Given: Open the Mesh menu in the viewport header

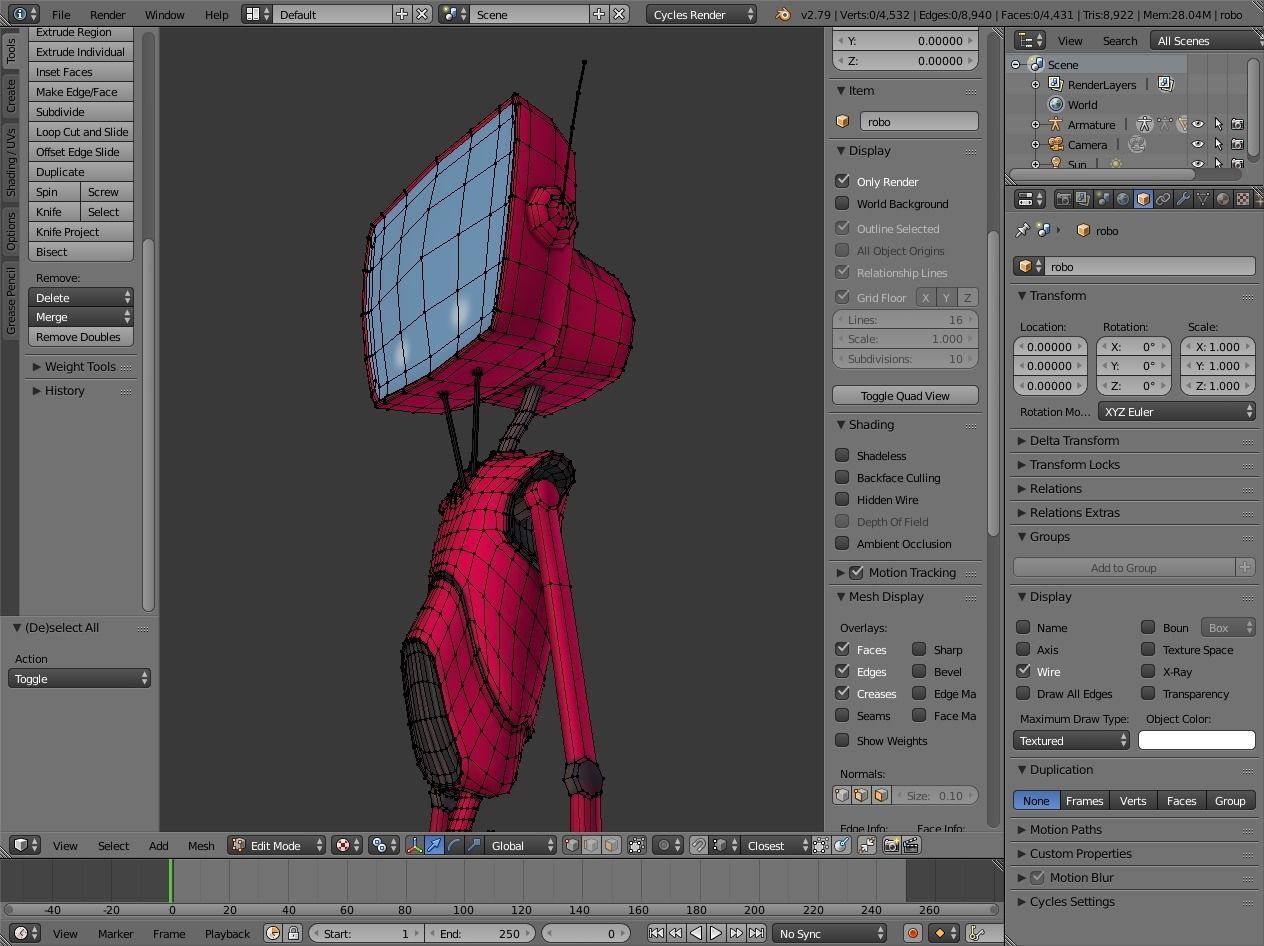Looking at the screenshot, I should (201, 845).
